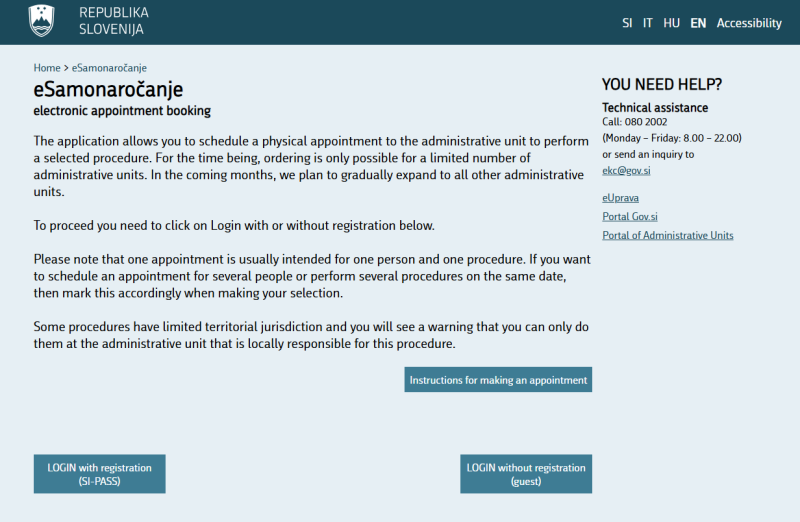The height and width of the screenshot is (522, 800).
Task: Select the EN language option
Action: click(698, 23)
